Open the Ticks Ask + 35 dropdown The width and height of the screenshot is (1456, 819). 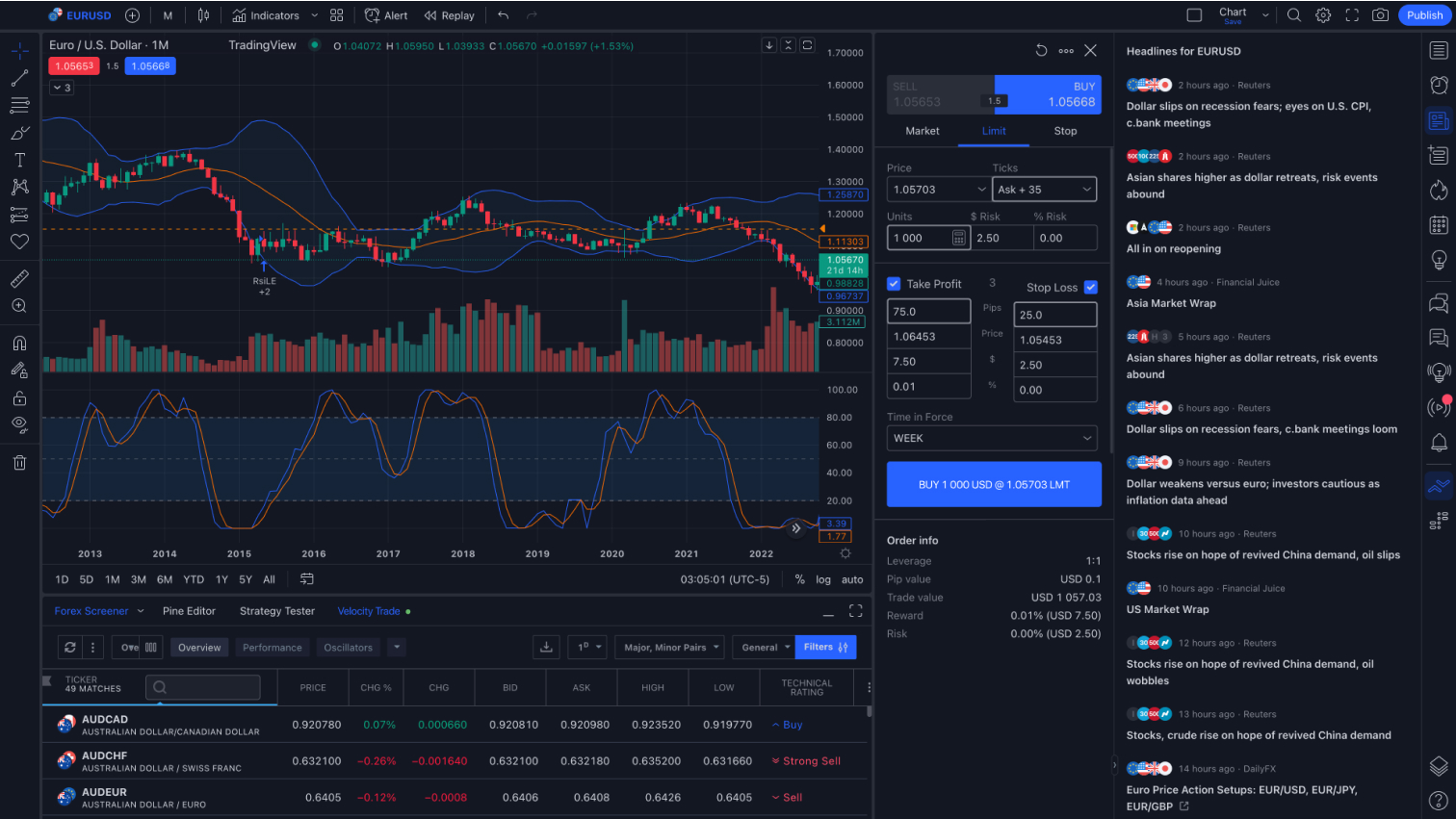point(1044,189)
